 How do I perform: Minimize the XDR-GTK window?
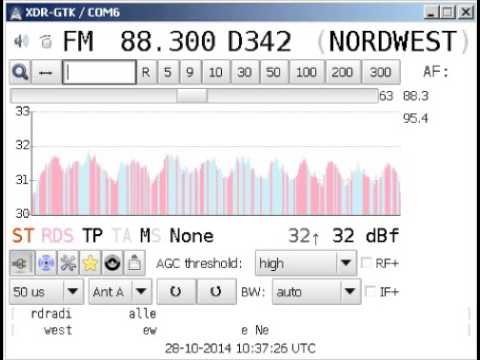pyautogui.click(x=431, y=13)
